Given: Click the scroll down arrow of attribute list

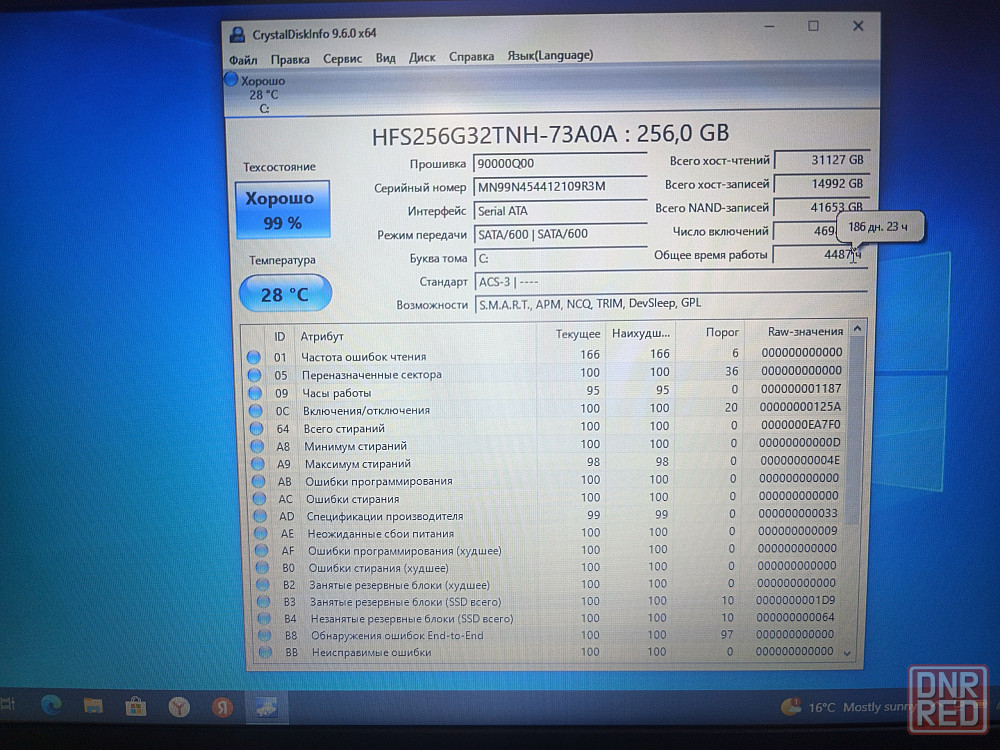Looking at the screenshot, I should [x=848, y=653].
